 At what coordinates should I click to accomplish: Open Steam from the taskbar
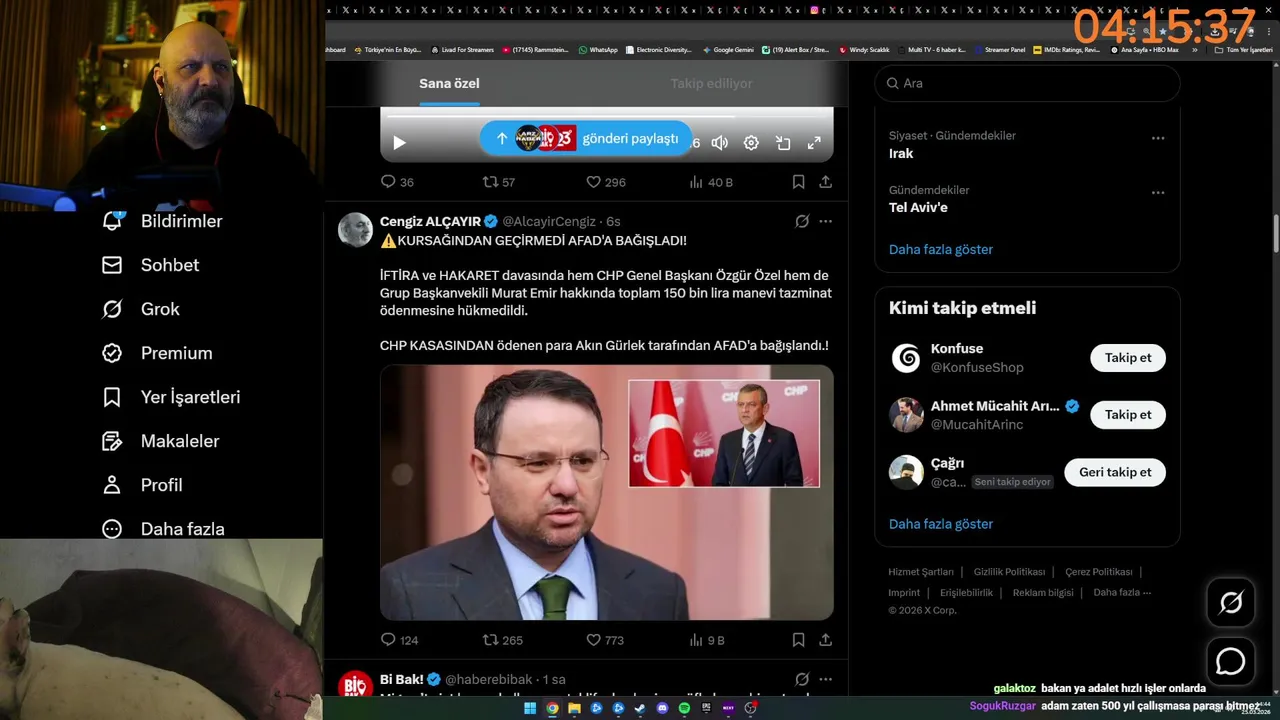[640, 708]
